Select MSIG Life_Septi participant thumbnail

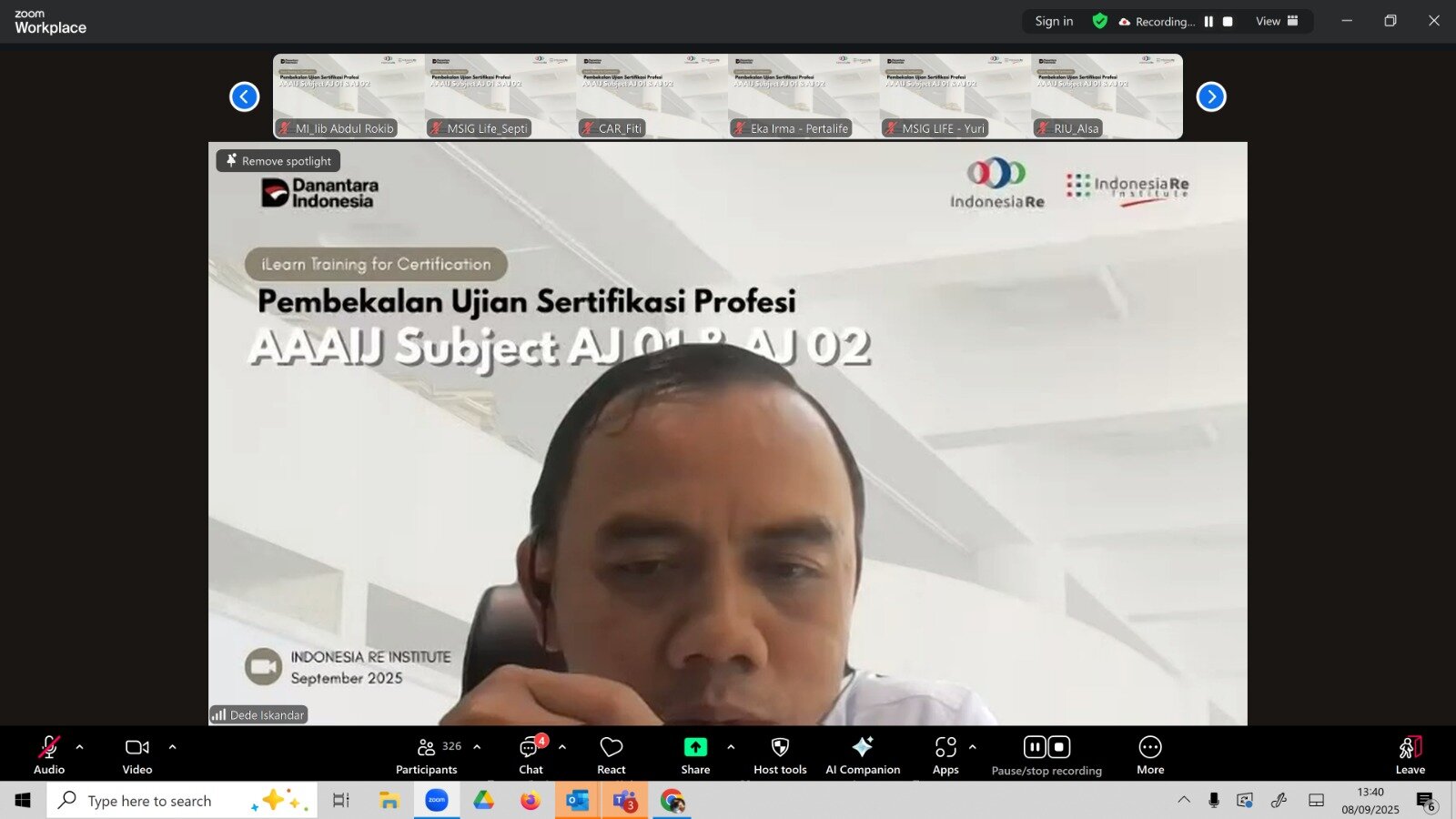tap(500, 96)
